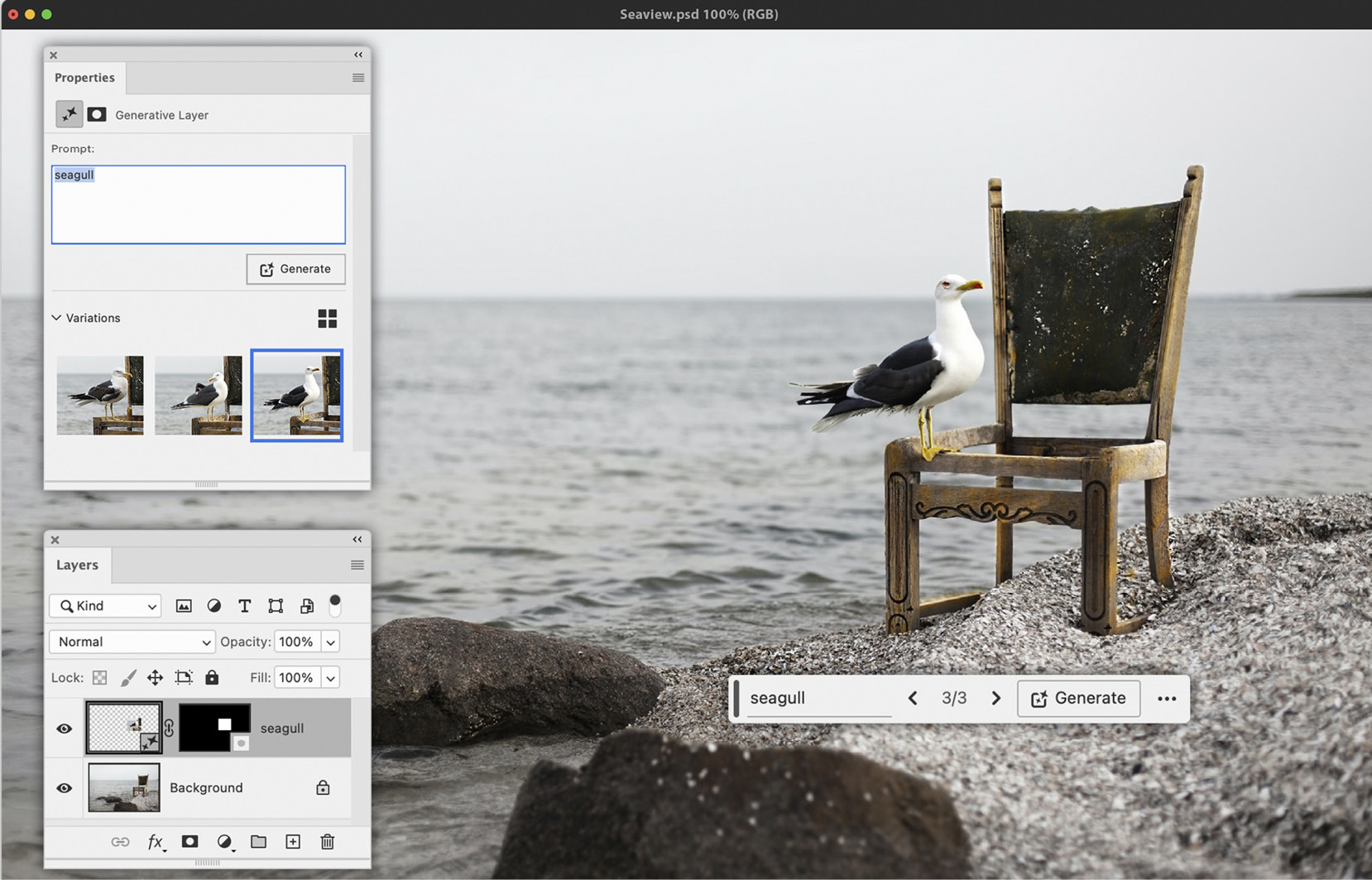Hide the Background layer
This screenshot has height=880, width=1372.
(64, 788)
